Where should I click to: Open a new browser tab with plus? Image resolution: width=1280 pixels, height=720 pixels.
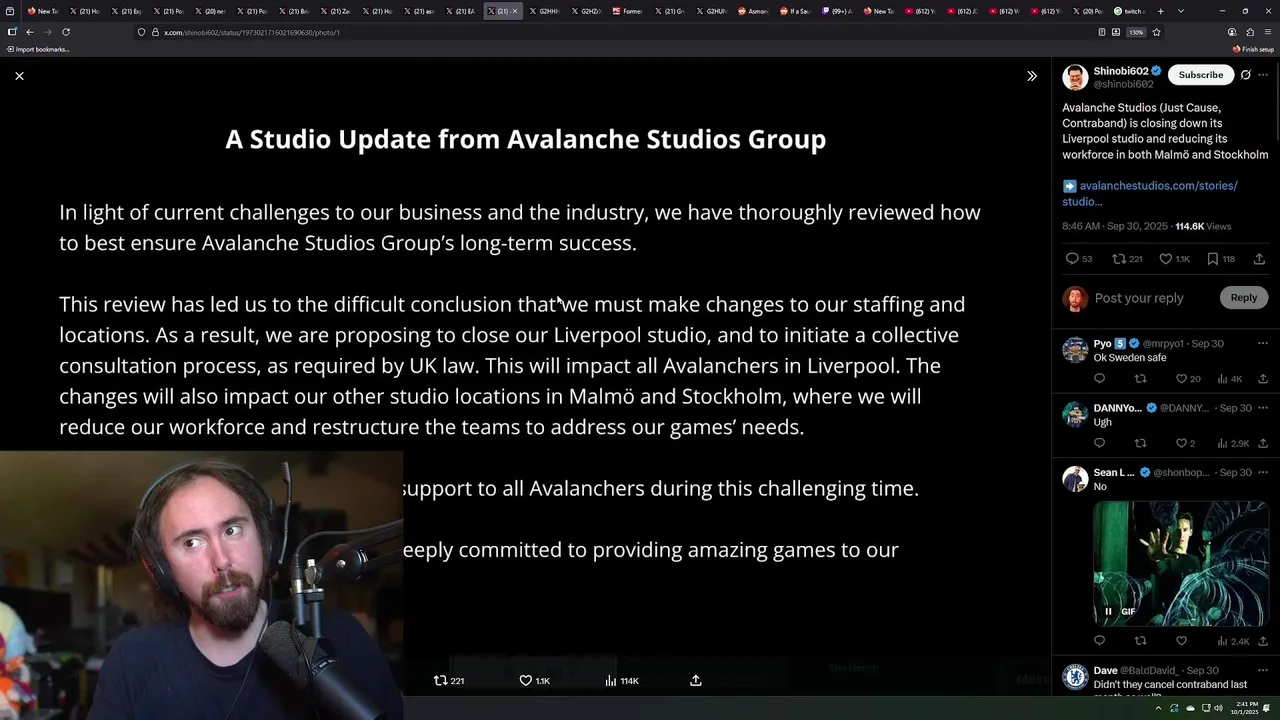pos(1160,11)
